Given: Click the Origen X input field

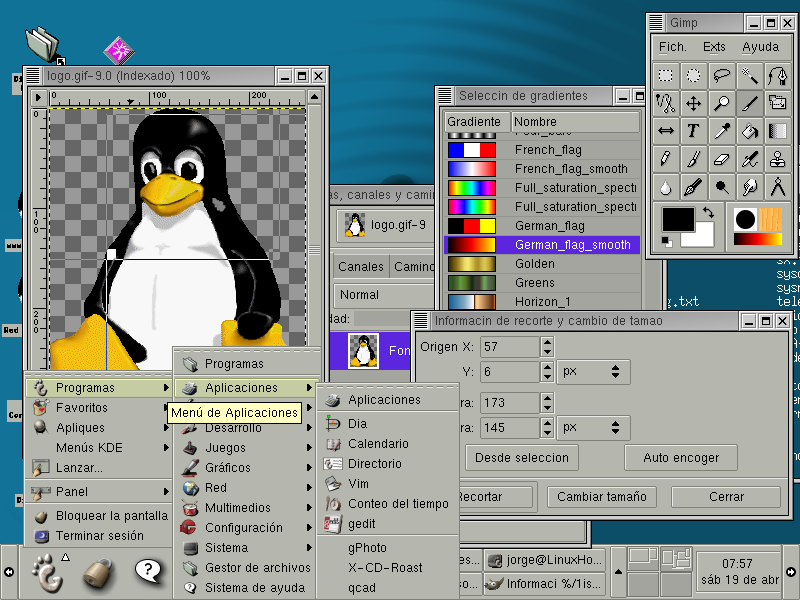Looking at the screenshot, I should point(509,347).
